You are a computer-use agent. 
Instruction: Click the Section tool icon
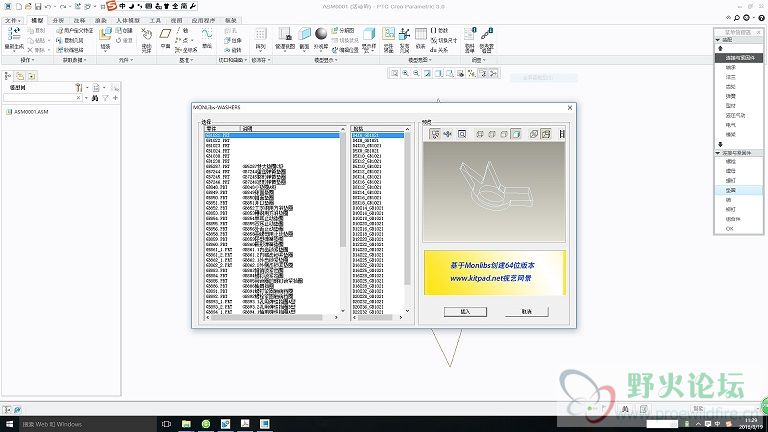click(x=304, y=34)
